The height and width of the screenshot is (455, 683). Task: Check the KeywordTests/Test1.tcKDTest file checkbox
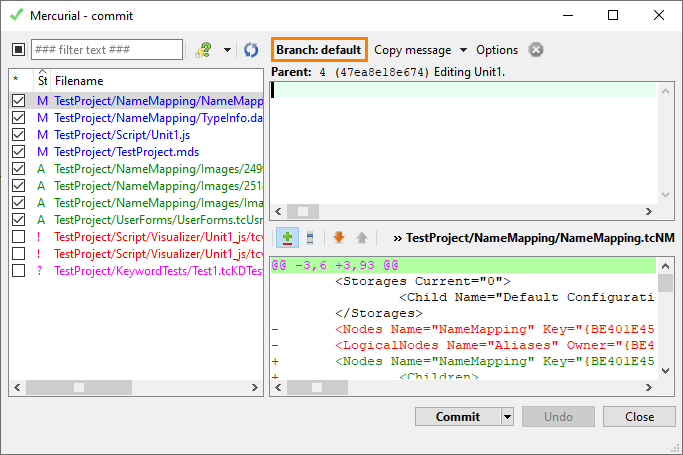click(18, 271)
